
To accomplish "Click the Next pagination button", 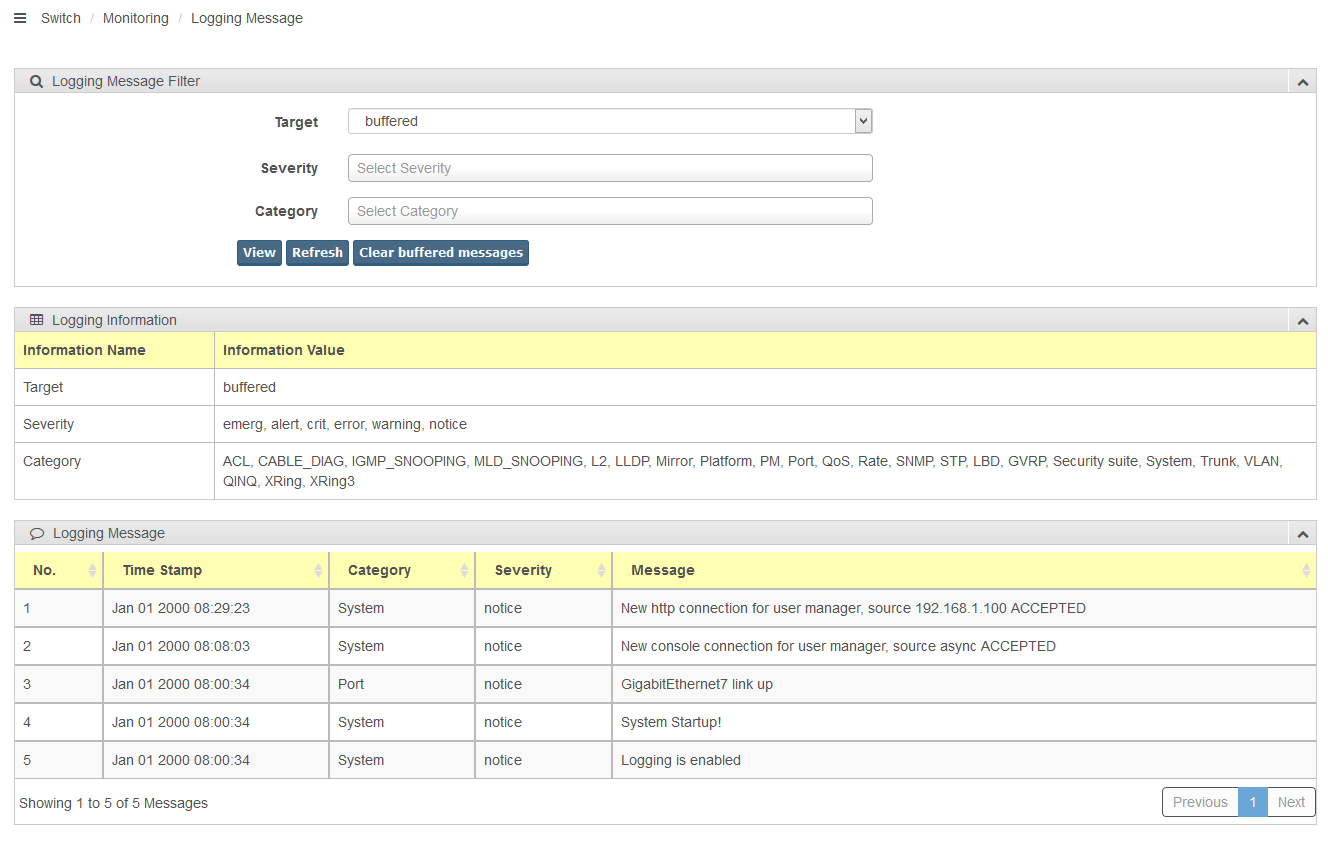I will click(1291, 802).
